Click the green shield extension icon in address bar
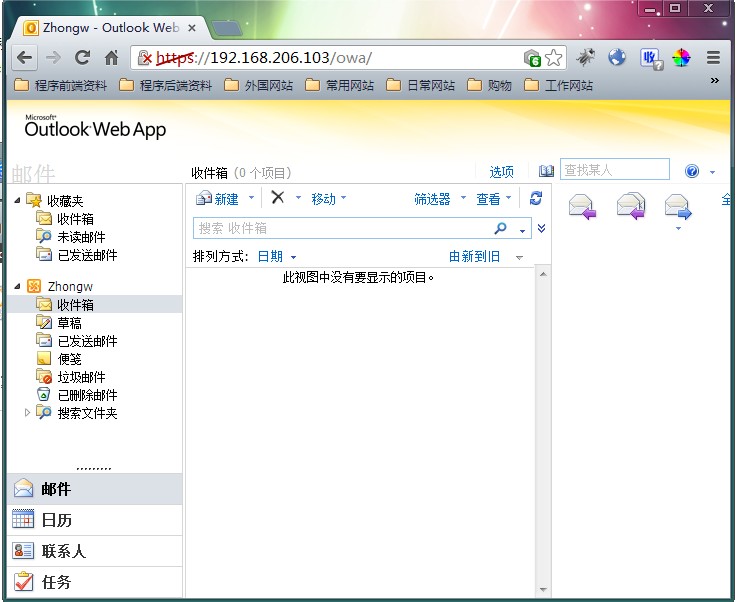Viewport: 737px width, 602px height. 532,58
